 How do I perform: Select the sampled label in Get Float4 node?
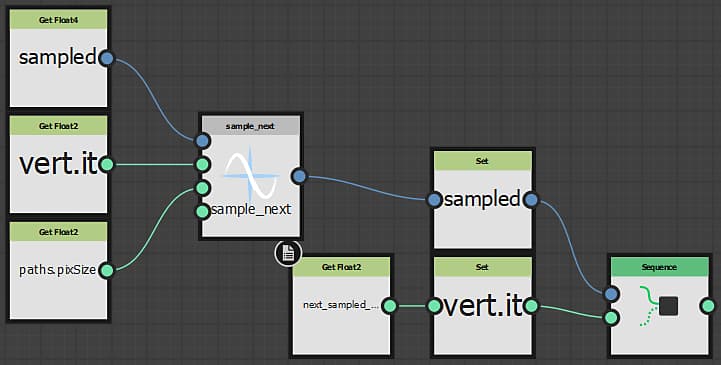tap(57, 58)
